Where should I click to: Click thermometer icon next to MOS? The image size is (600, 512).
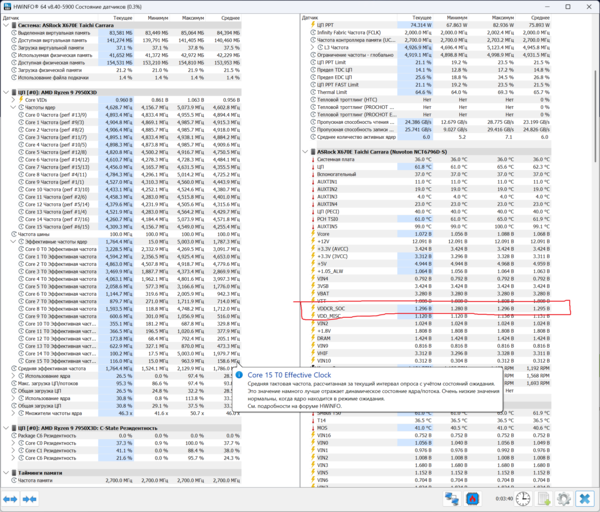click(x=313, y=428)
